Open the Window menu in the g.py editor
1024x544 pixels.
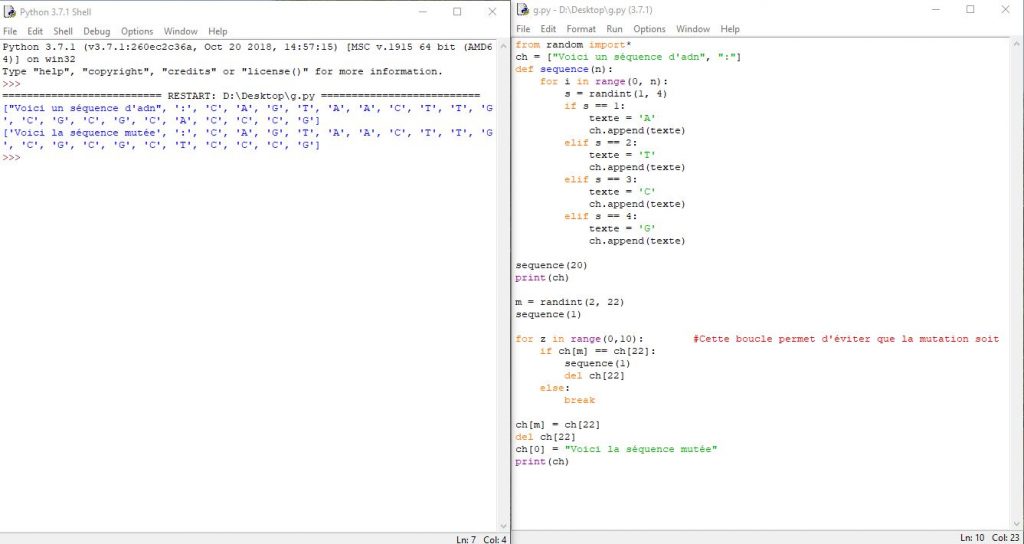coord(692,29)
